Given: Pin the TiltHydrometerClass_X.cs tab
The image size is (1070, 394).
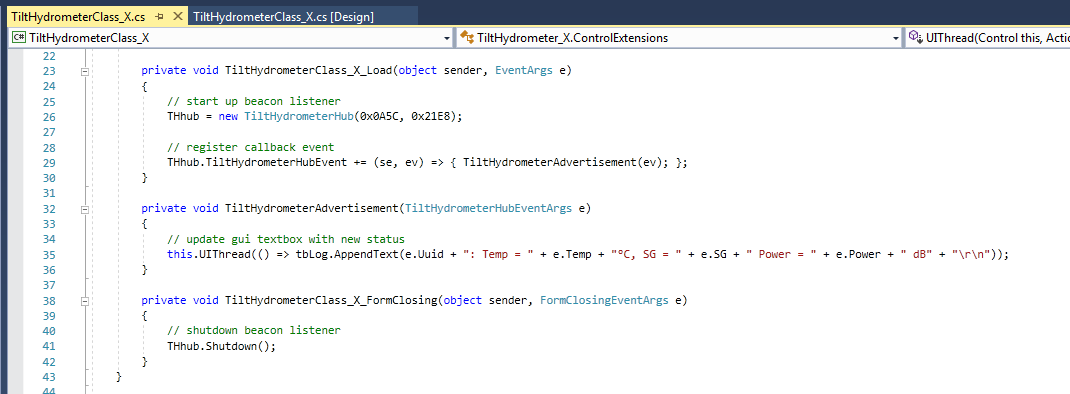Looking at the screenshot, I should click(158, 16).
